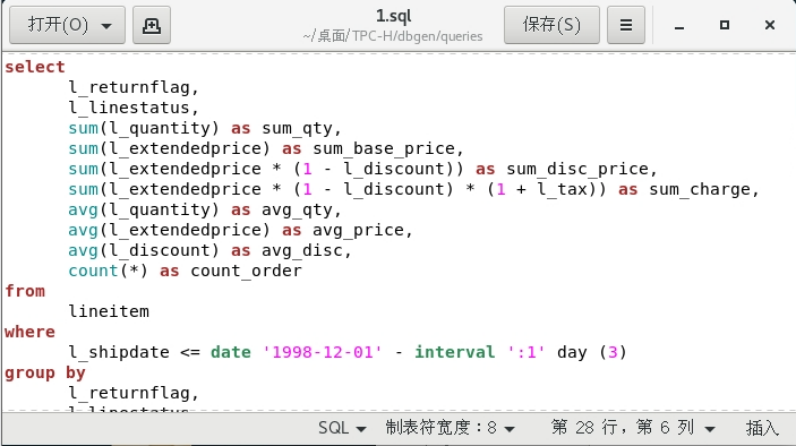
Task: Place cursor on the group by line
Action: click(45, 373)
